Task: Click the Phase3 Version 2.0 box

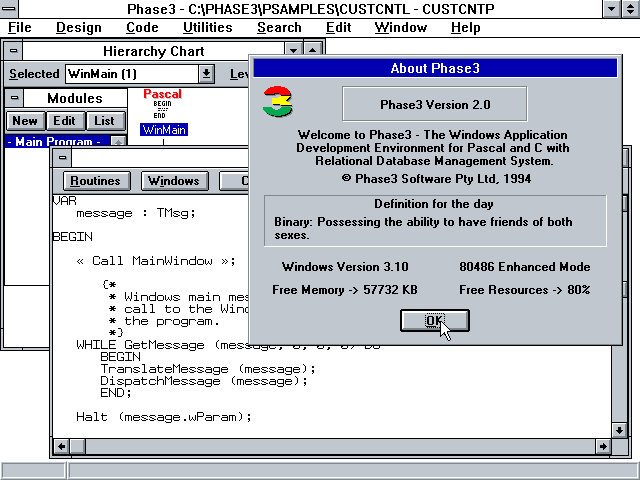Action: click(x=435, y=104)
